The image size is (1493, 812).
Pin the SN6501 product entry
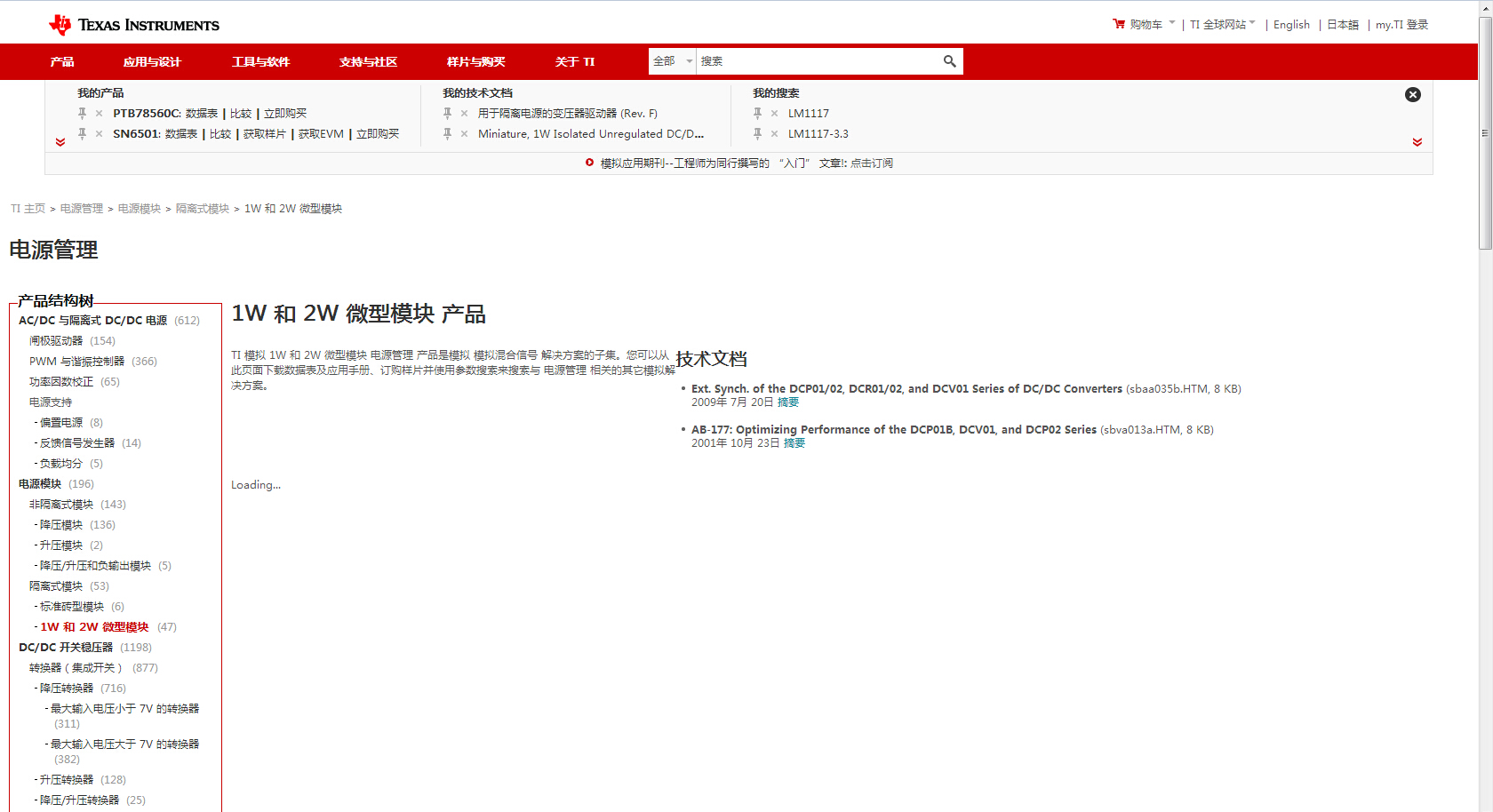click(x=82, y=133)
